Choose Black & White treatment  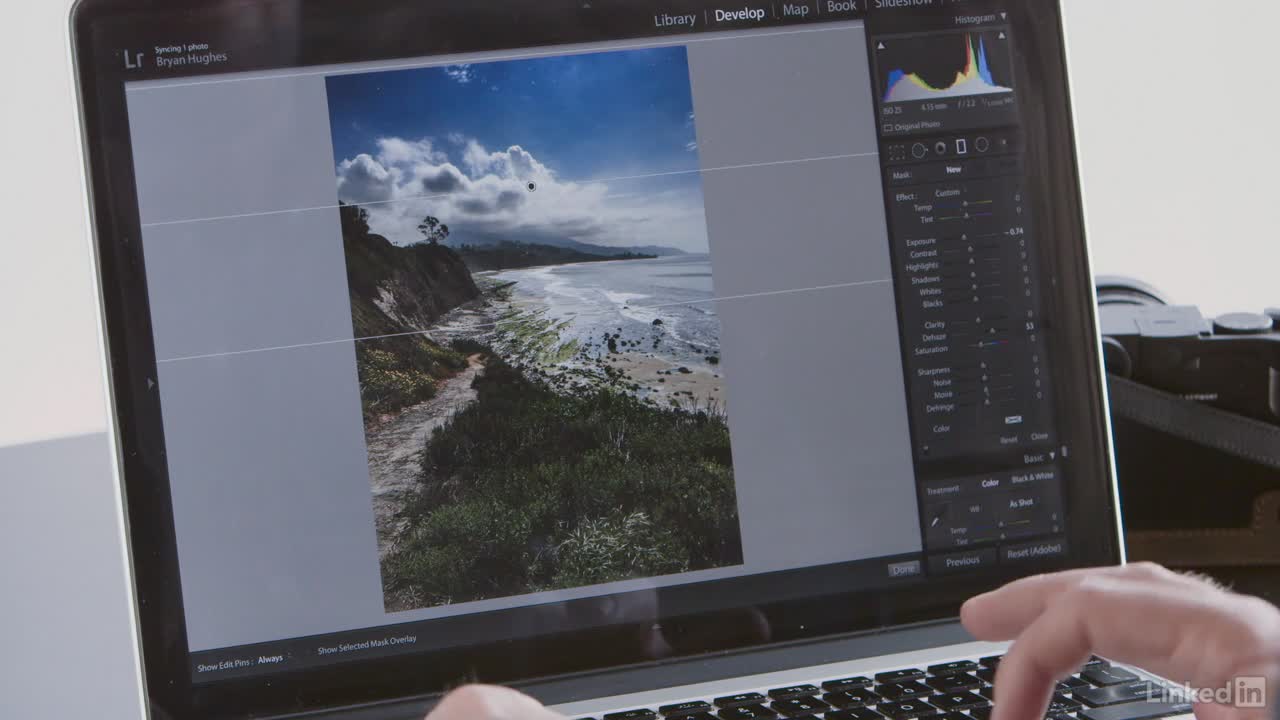click(1032, 477)
